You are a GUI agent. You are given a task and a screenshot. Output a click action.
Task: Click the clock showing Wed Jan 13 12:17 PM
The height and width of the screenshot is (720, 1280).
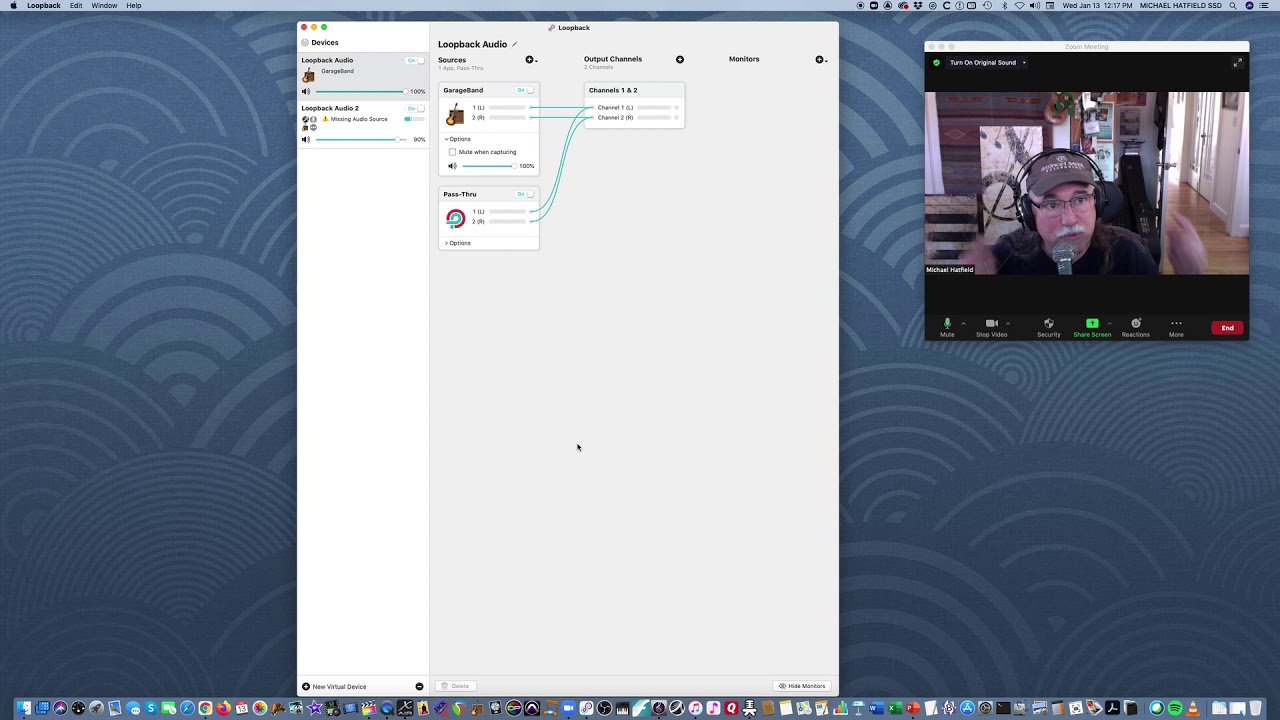click(1097, 6)
